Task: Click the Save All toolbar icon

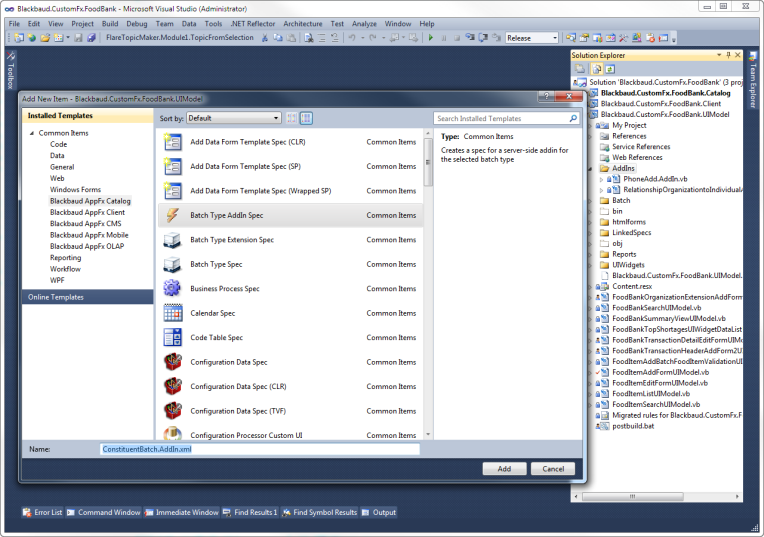Action: tap(91, 38)
